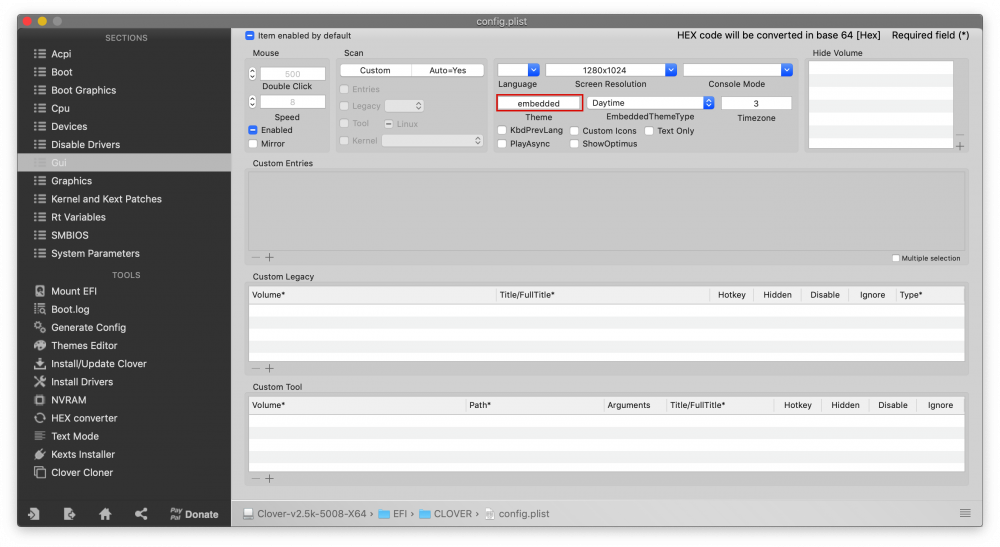Click the path bar menu icon at bottom right
Image resolution: width=1000 pixels, height=547 pixels.
click(x=965, y=514)
